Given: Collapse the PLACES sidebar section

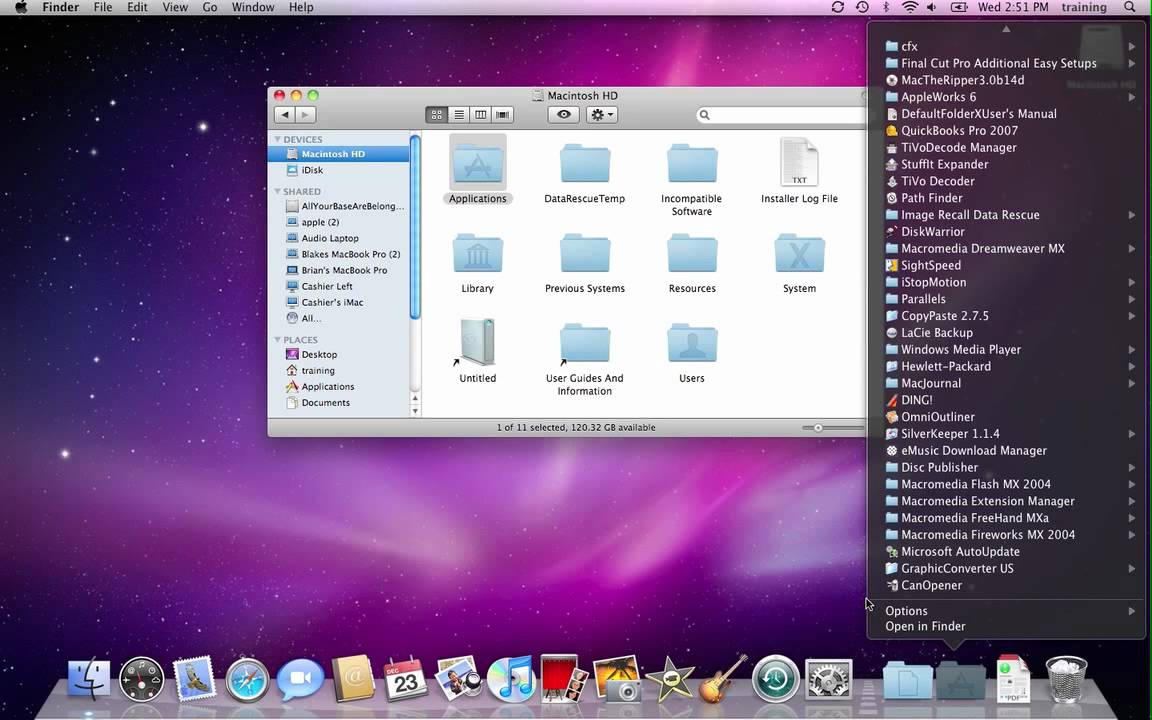Looking at the screenshot, I should coord(278,339).
